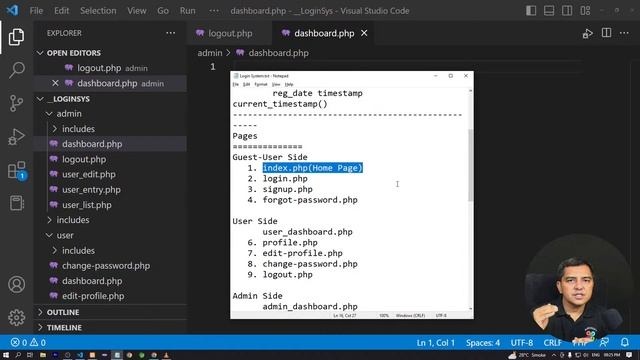Click Ln 1, Col 1 in status bar

[x=436, y=342]
